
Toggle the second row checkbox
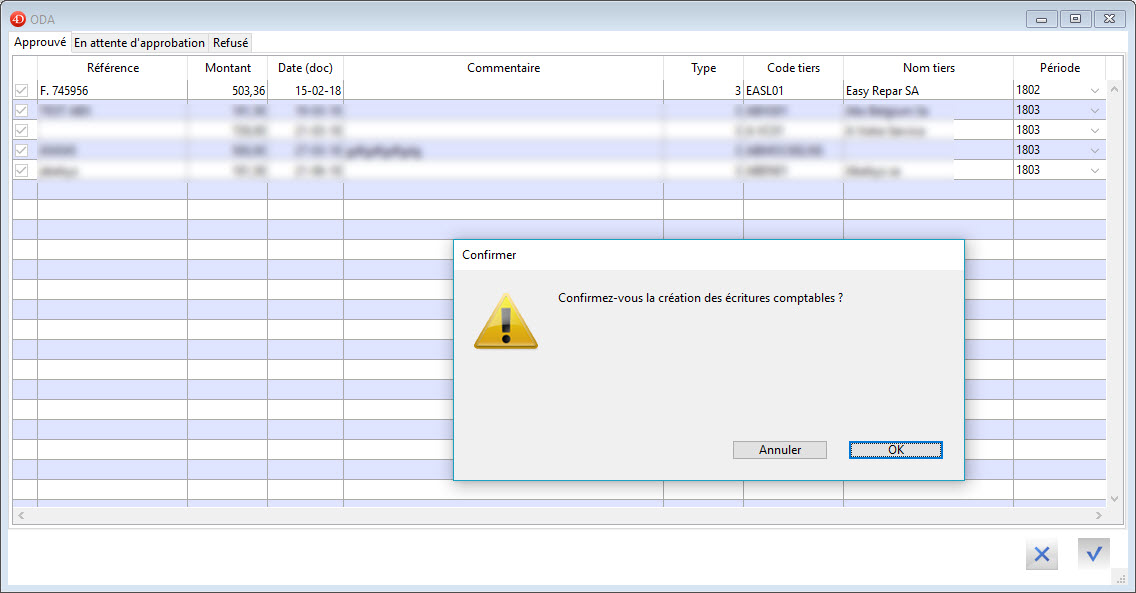pyautogui.click(x=22, y=110)
